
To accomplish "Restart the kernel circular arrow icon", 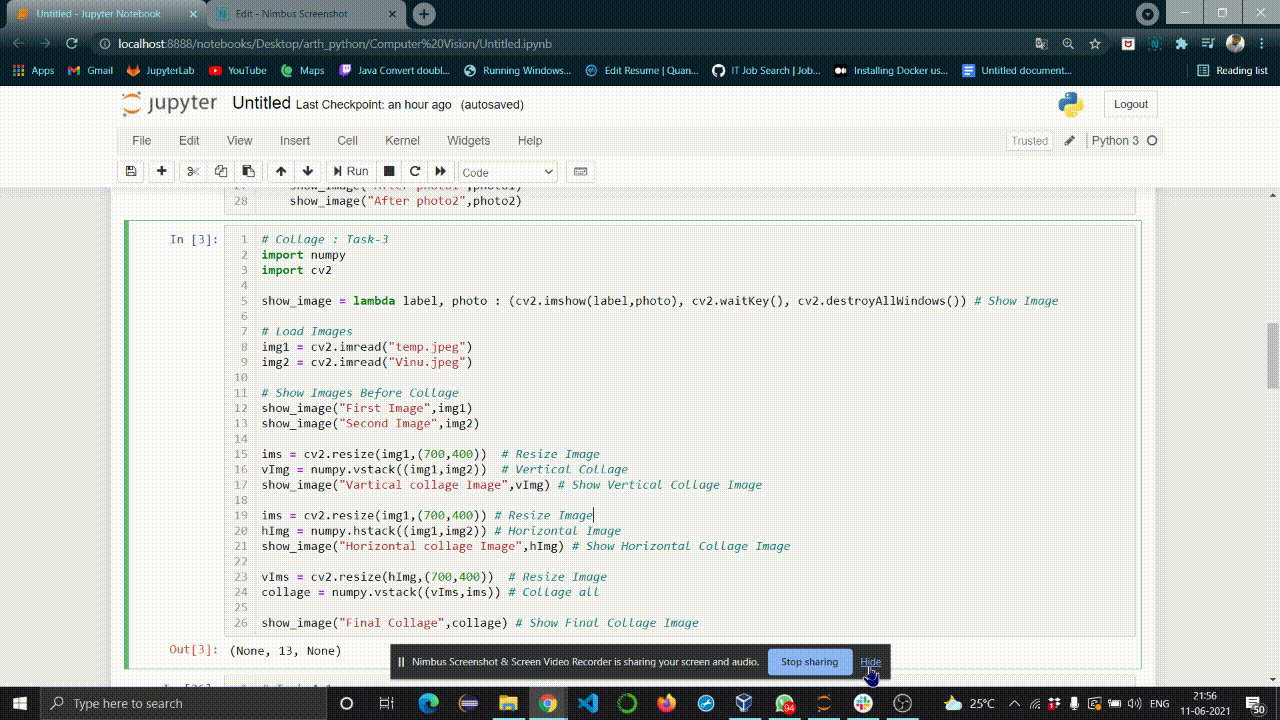I will 415,171.
